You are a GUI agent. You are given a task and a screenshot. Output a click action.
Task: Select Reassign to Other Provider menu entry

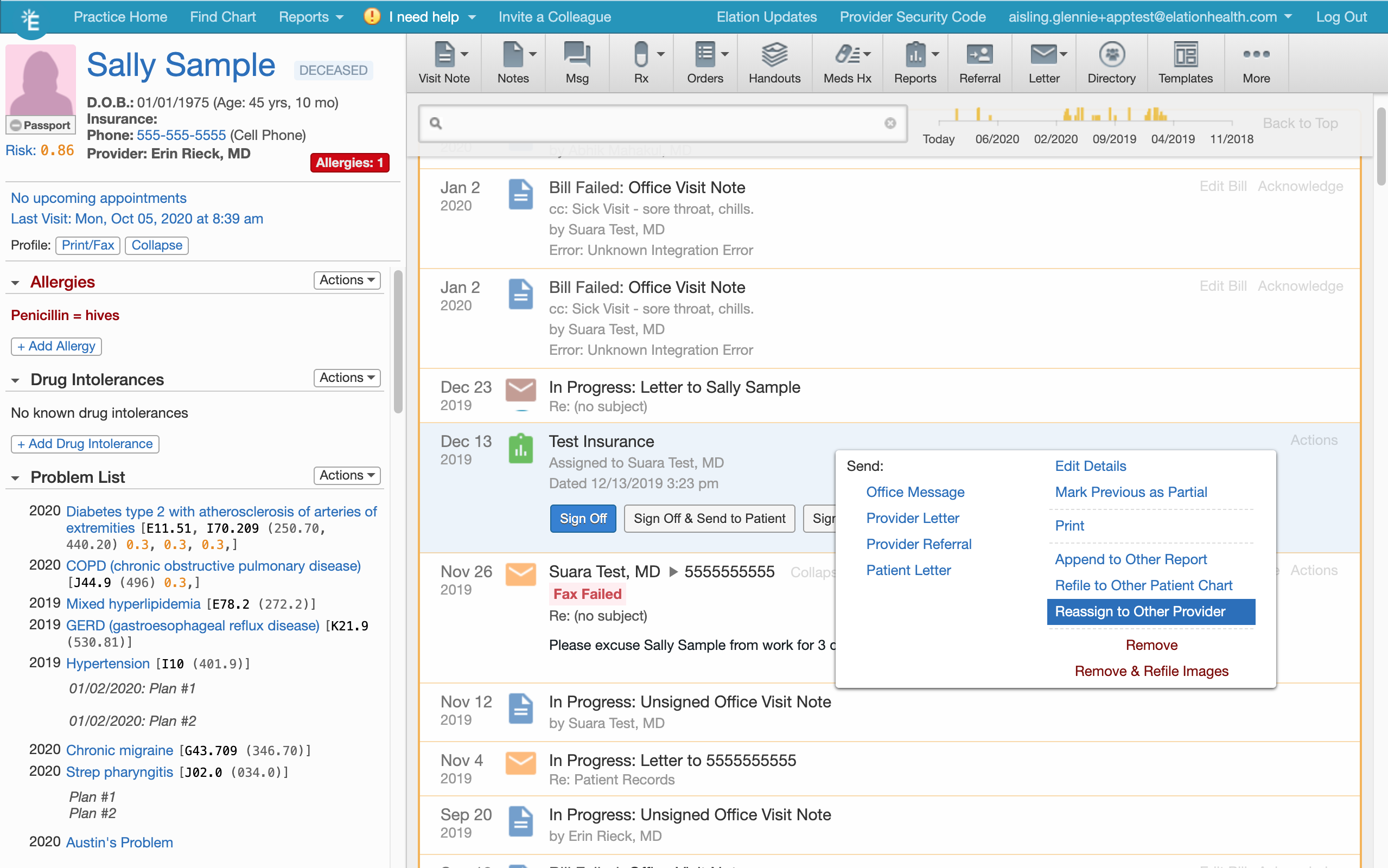[x=1140, y=611]
